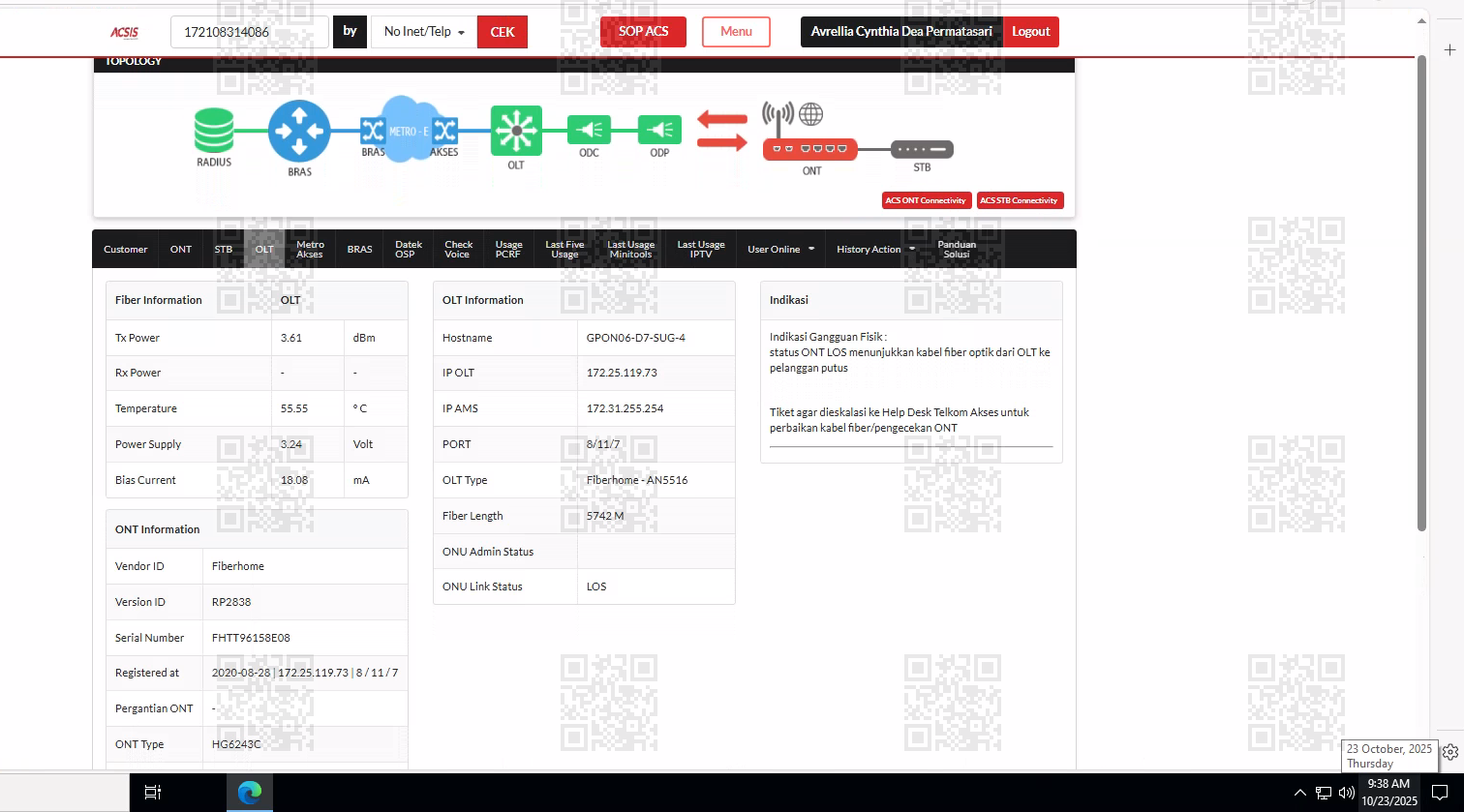Click Serial Number value FHTT96158E08

pos(251,638)
